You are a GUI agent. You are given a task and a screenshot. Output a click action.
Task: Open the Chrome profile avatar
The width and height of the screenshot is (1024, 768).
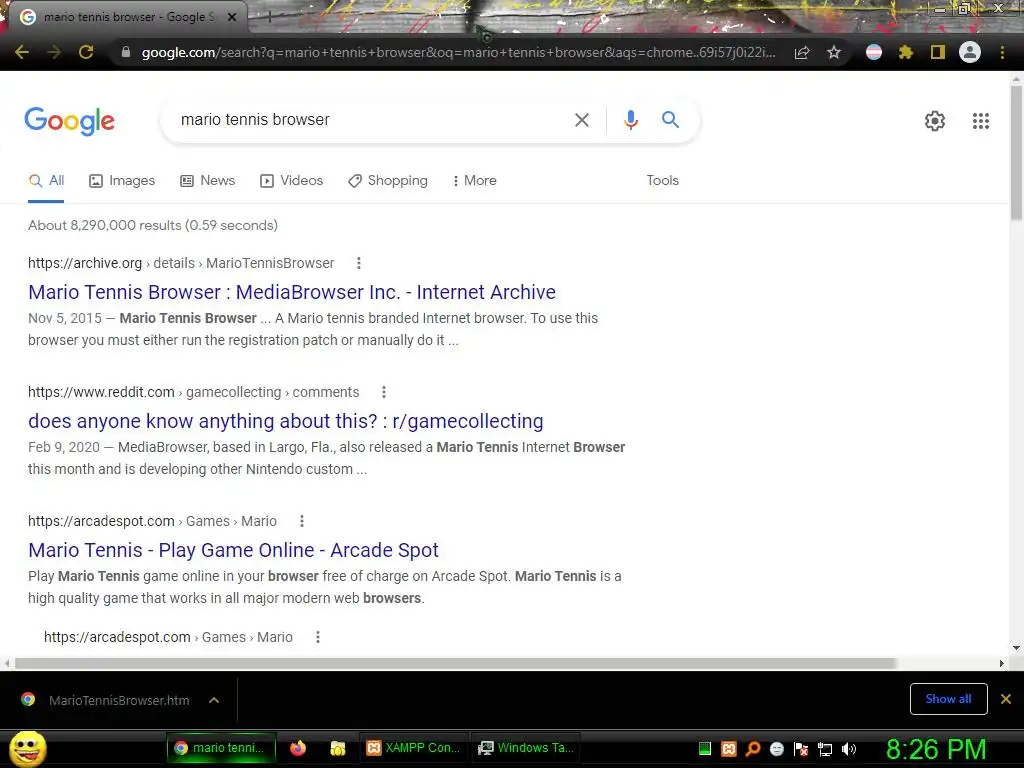[970, 52]
